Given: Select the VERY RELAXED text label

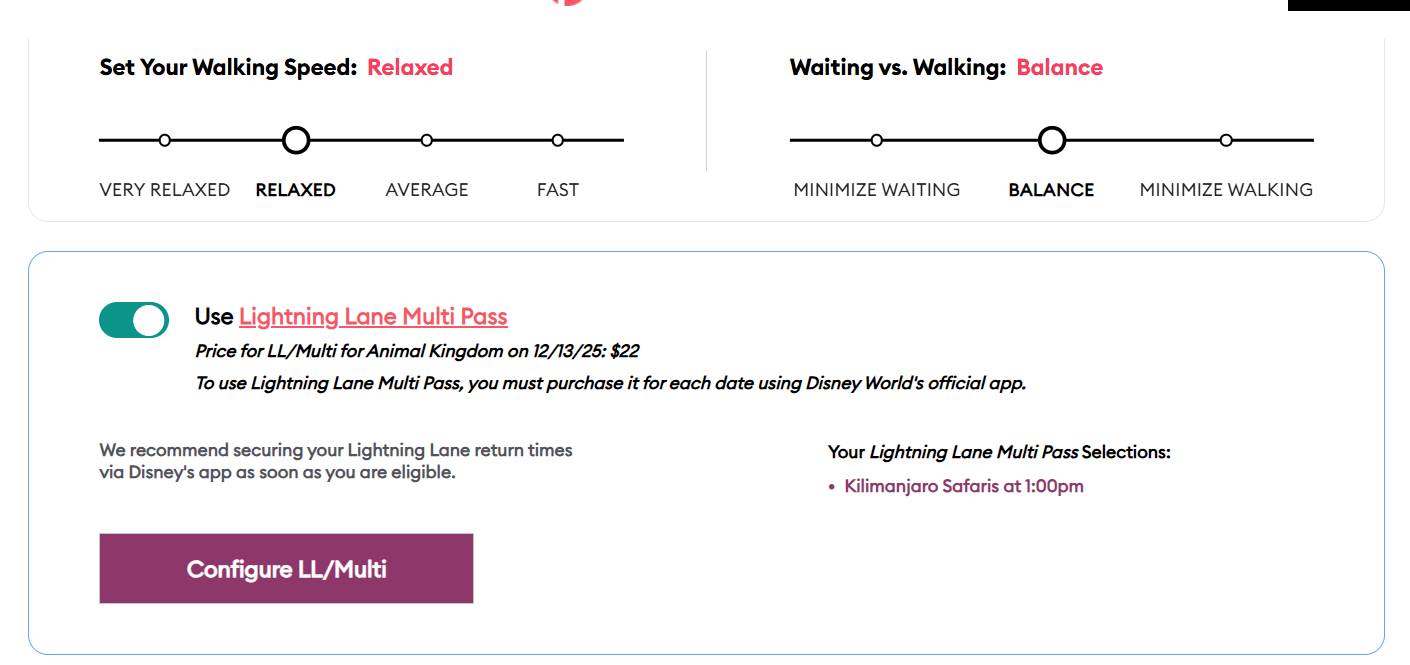Looking at the screenshot, I should point(165,190).
